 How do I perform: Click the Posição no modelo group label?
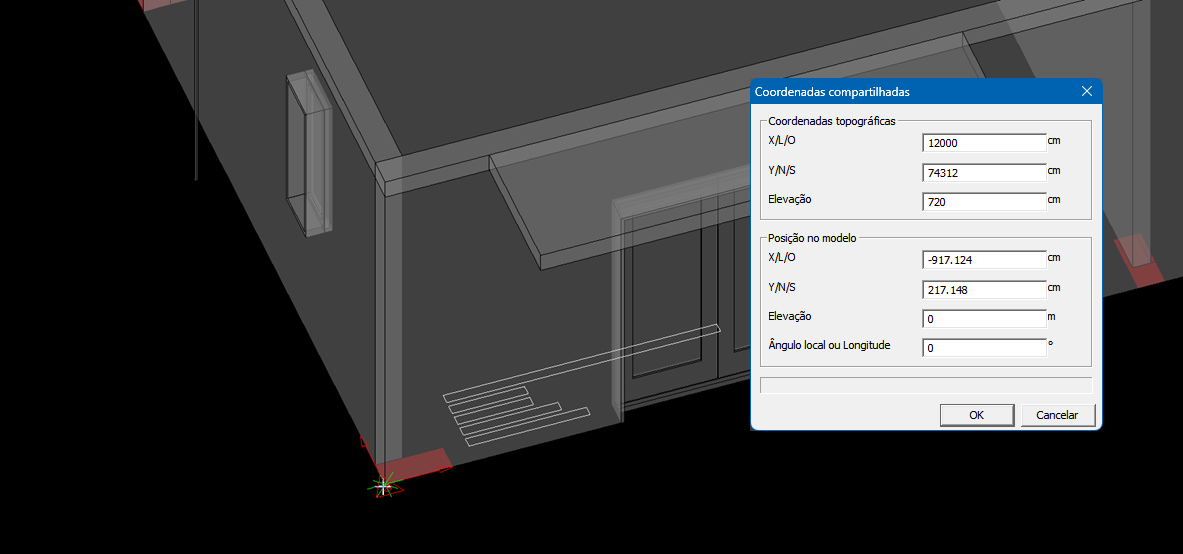(x=811, y=239)
